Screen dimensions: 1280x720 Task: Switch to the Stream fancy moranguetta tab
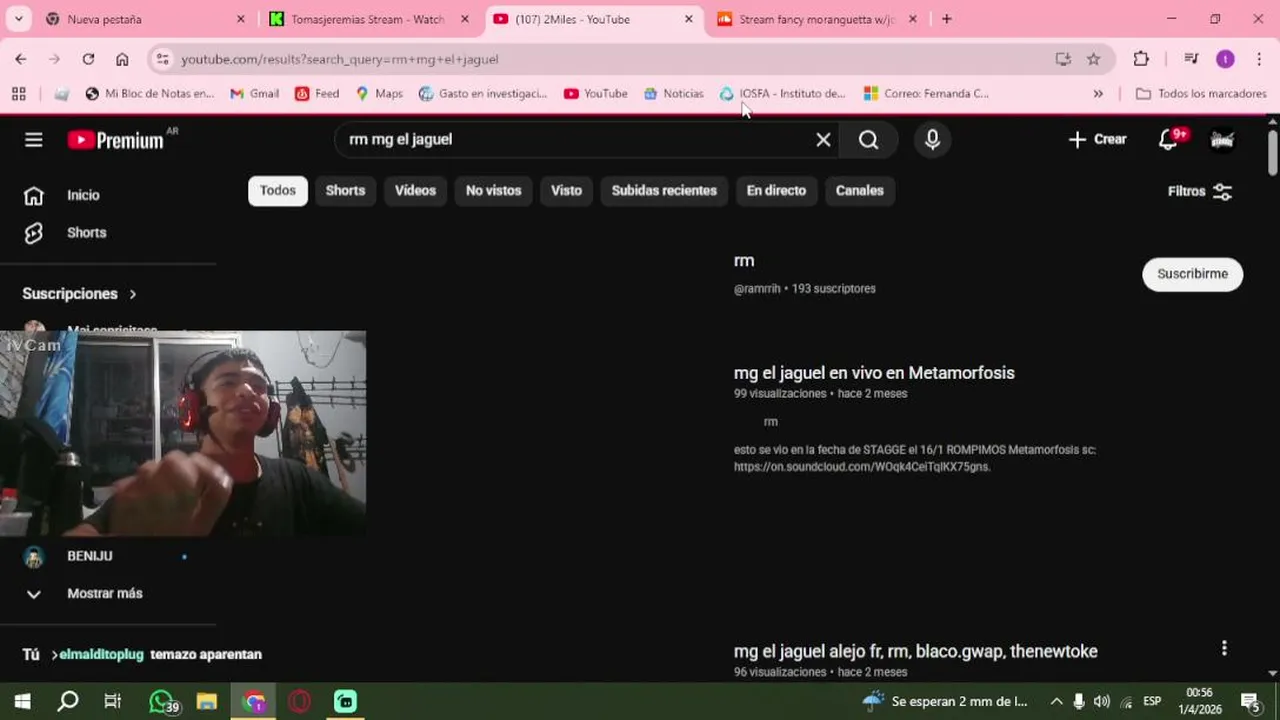click(x=815, y=19)
